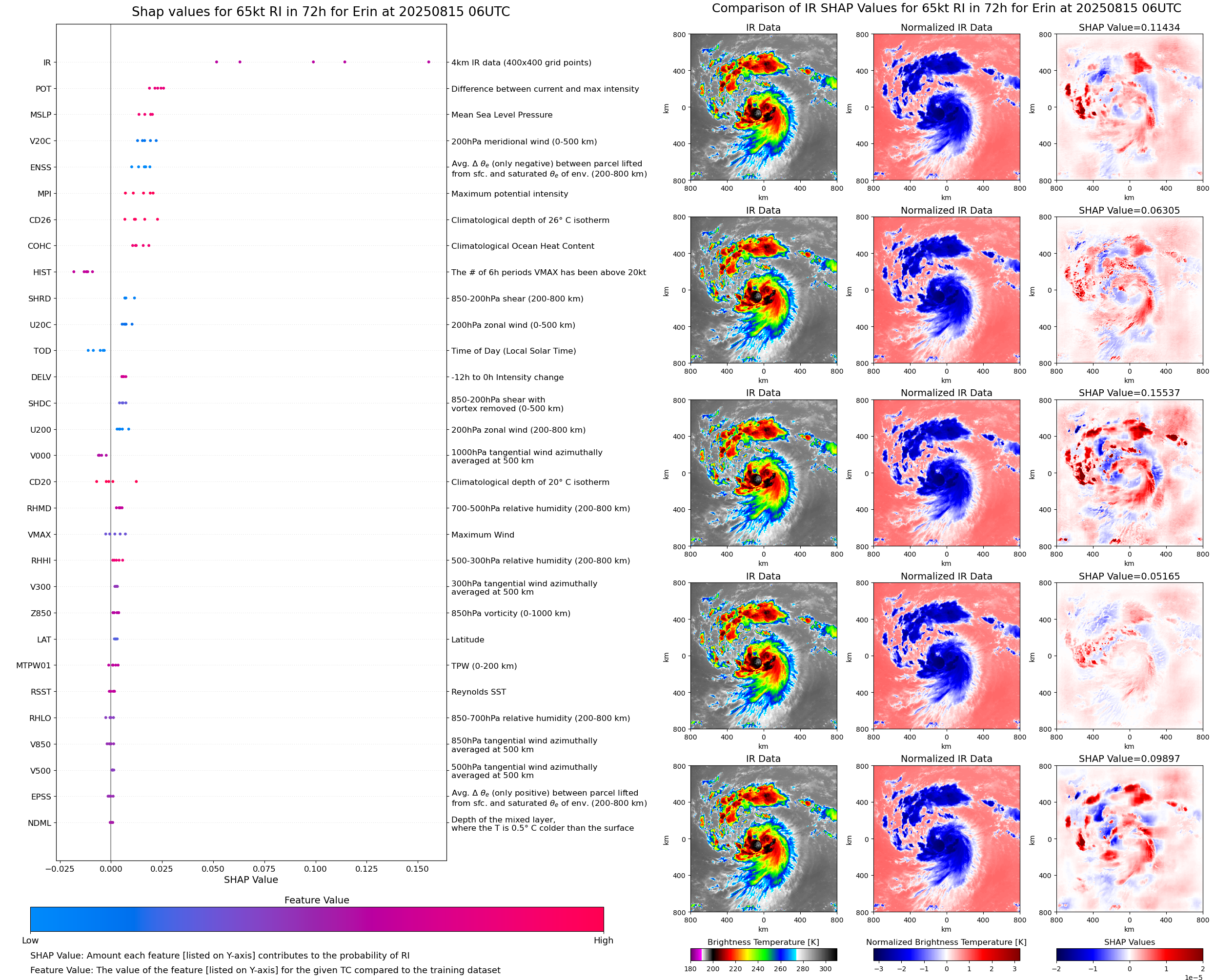Click the 0.100 x-axis tick label
Viewport: 1215px width, 980px height.
[315, 869]
